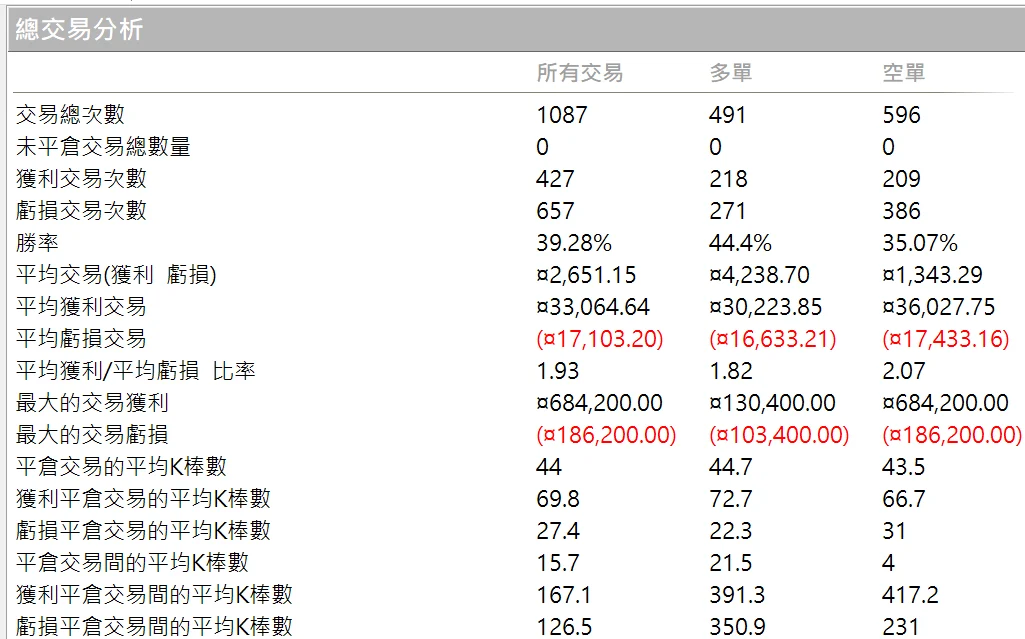Image resolution: width=1025 pixels, height=639 pixels.
Task: Select winning trades value 427
Action: [555, 179]
